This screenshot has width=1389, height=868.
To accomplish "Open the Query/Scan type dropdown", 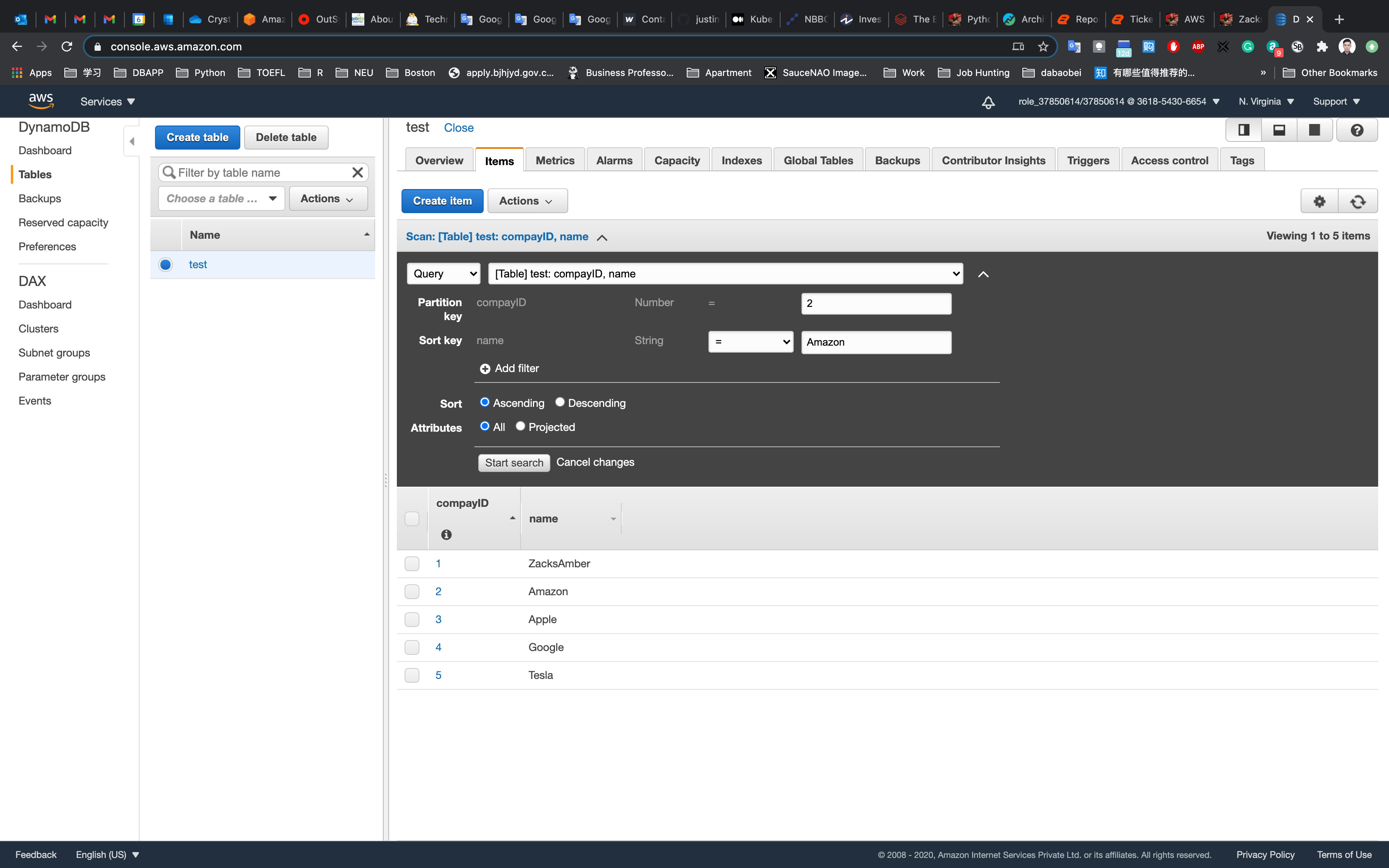I will [x=443, y=274].
